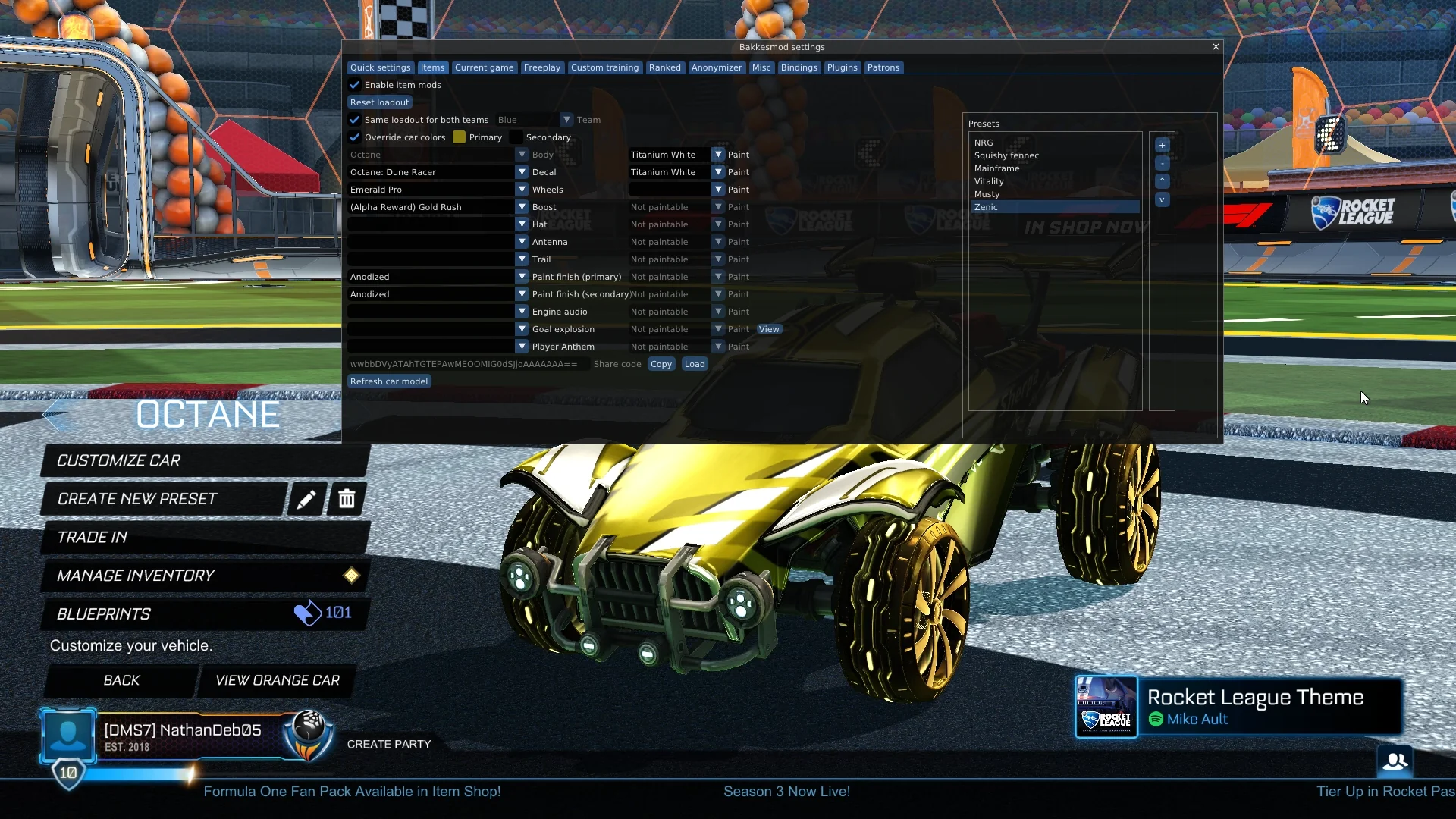
Task: Open the Plugins tab
Action: pyautogui.click(x=842, y=67)
